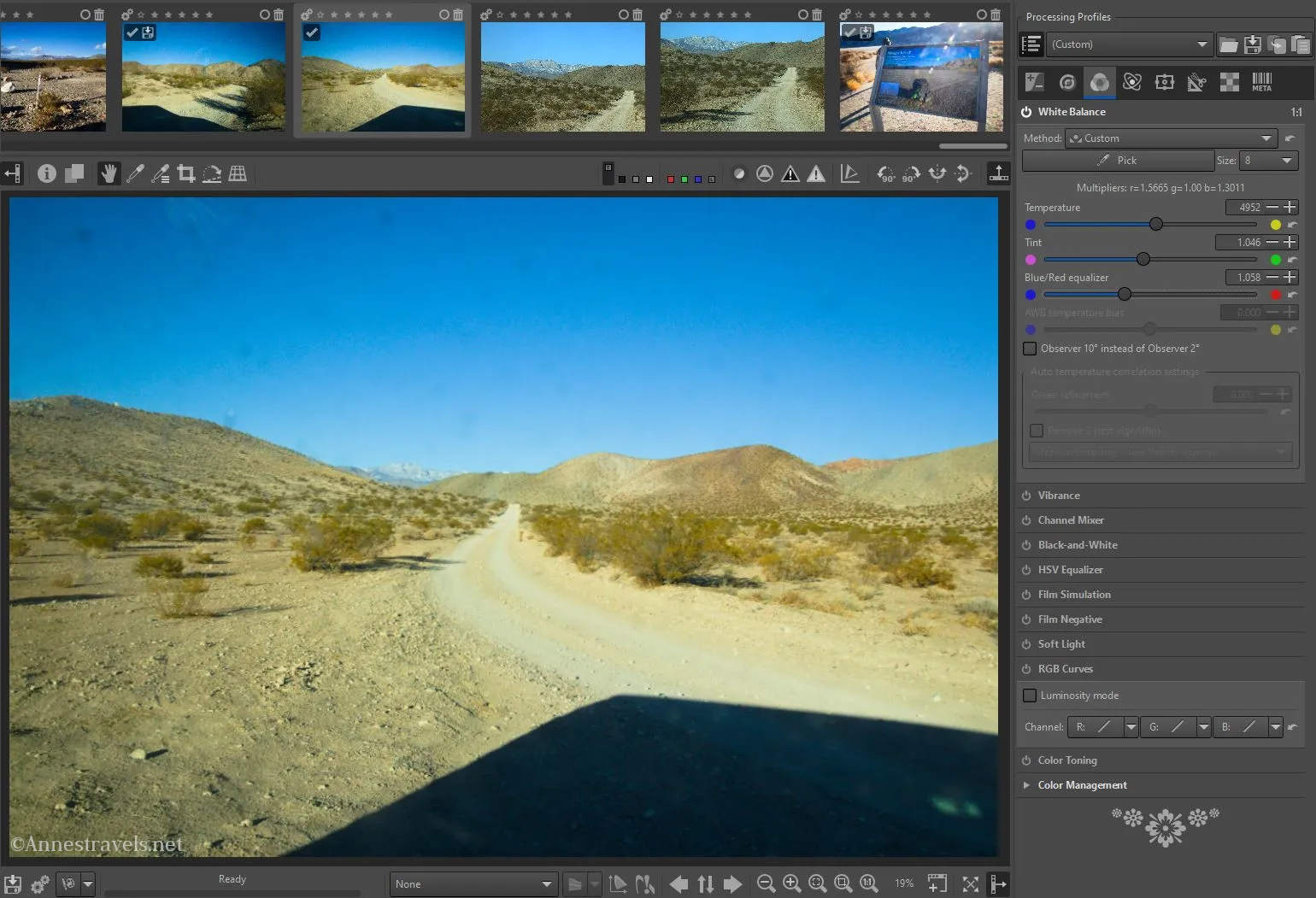Open the G channel curve type dropdown
The height and width of the screenshot is (898, 1316).
(1204, 727)
